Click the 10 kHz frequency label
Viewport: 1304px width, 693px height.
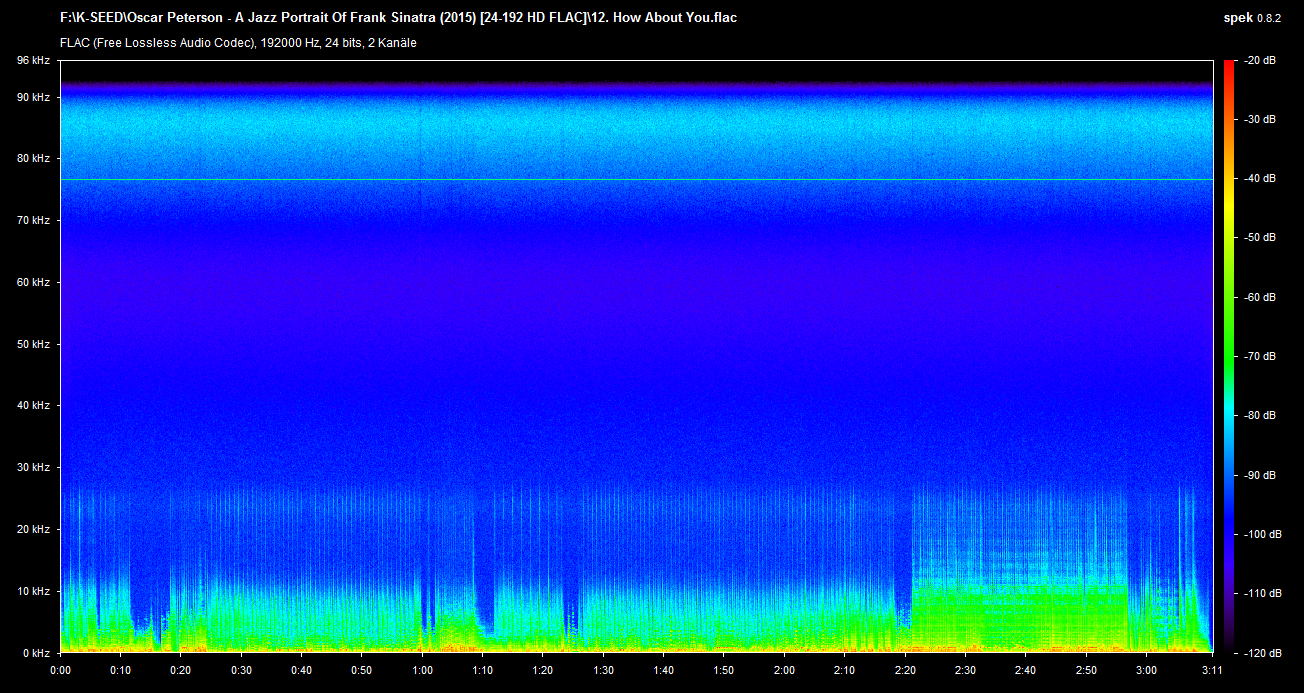[x=33, y=591]
